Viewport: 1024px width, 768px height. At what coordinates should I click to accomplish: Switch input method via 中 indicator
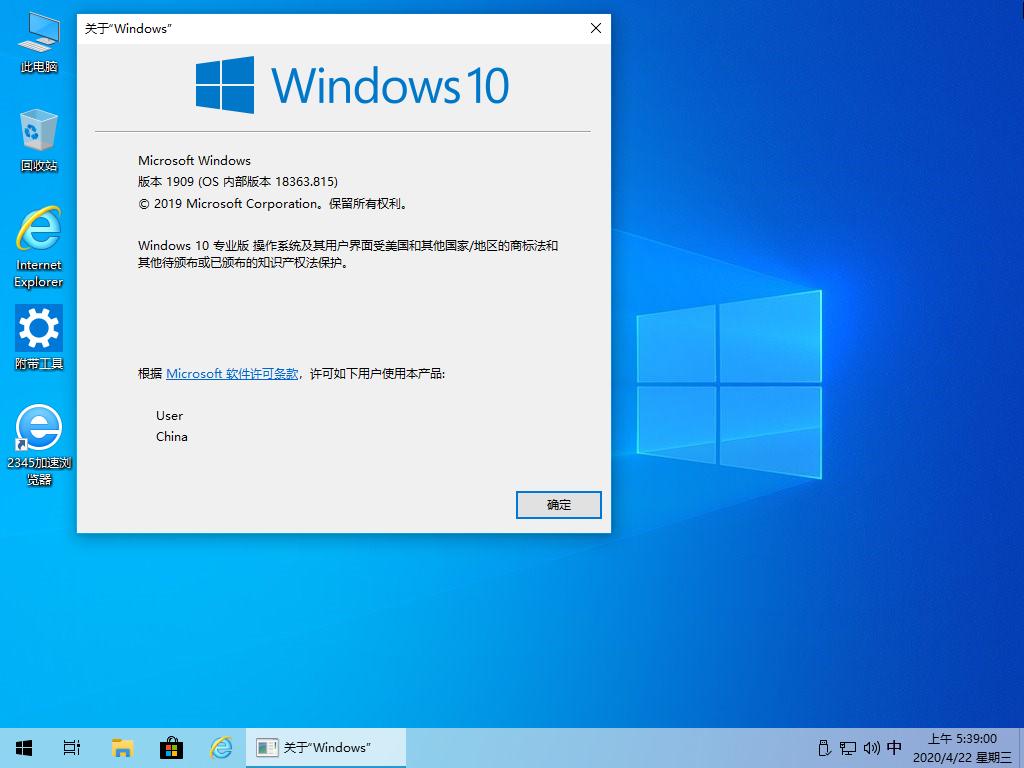[894, 748]
